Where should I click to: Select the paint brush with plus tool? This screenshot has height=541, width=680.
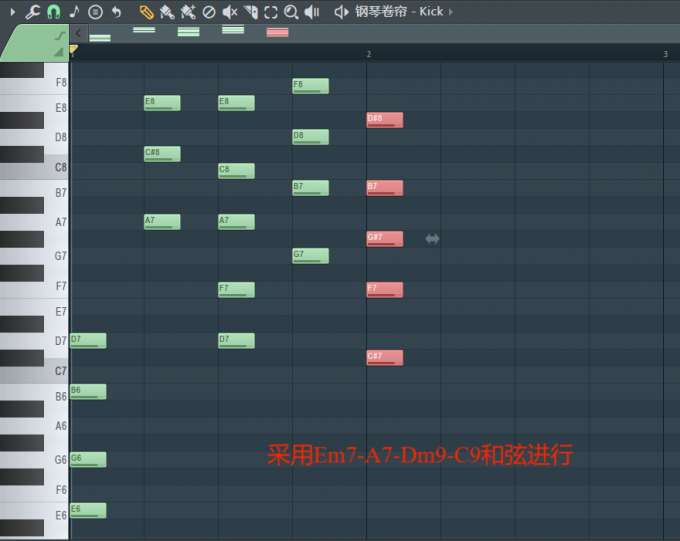(x=188, y=12)
